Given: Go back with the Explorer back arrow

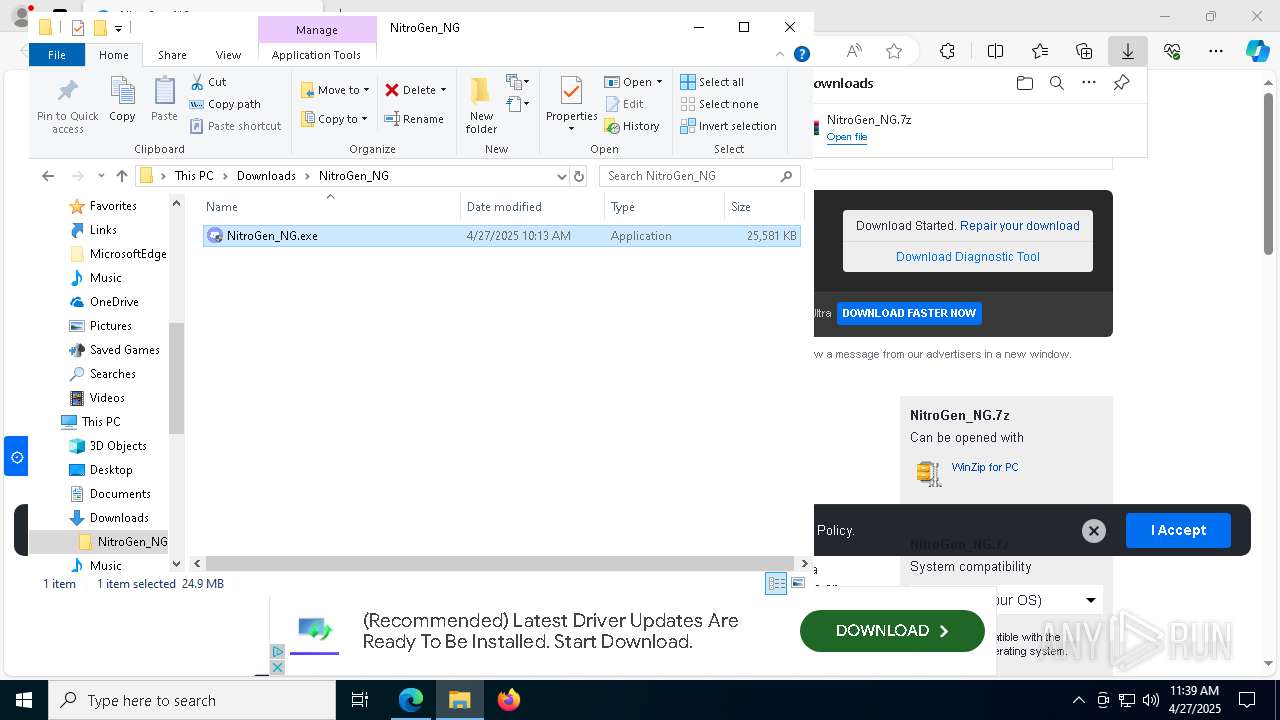Looking at the screenshot, I should [48, 176].
